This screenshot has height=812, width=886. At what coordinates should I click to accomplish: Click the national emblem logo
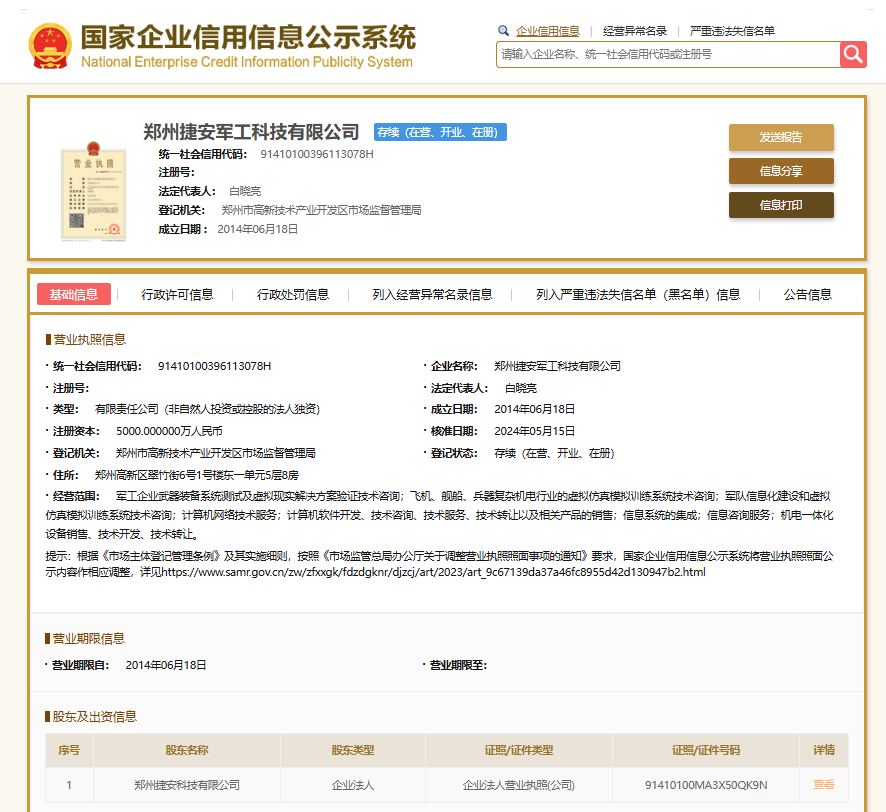pos(49,45)
